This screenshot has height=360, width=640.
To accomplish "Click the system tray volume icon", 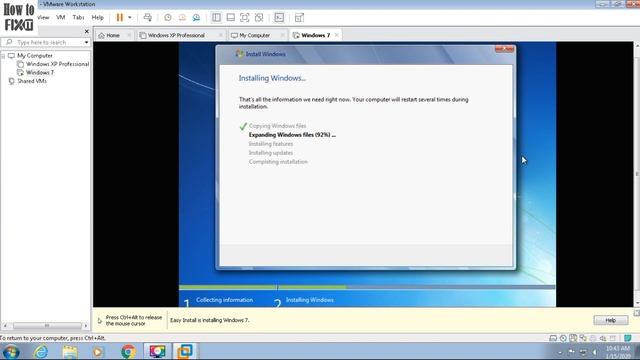I will 595,352.
